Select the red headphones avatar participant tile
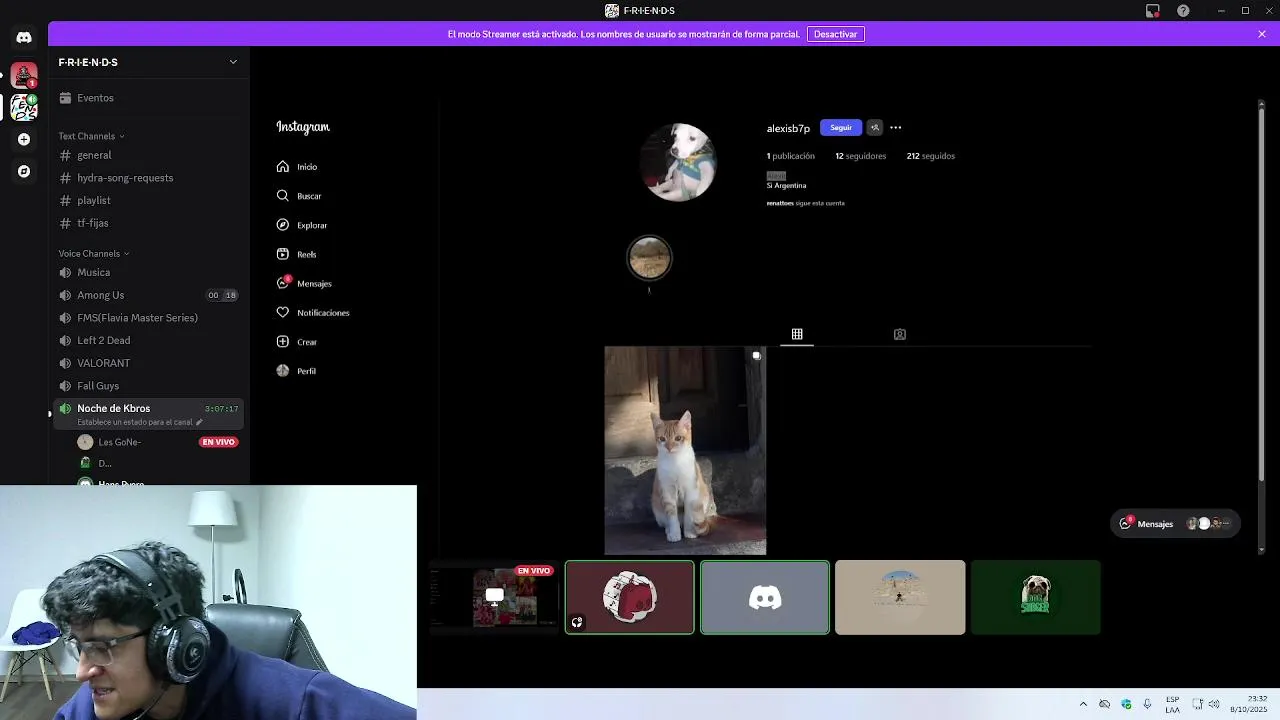The width and height of the screenshot is (1280, 720). pyautogui.click(x=629, y=597)
